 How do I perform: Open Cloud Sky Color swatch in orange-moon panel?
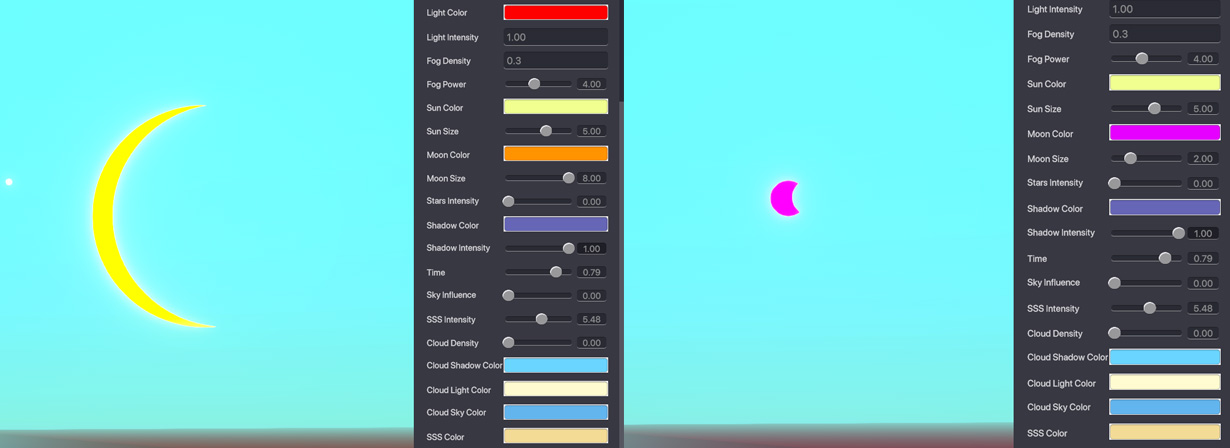coord(555,412)
